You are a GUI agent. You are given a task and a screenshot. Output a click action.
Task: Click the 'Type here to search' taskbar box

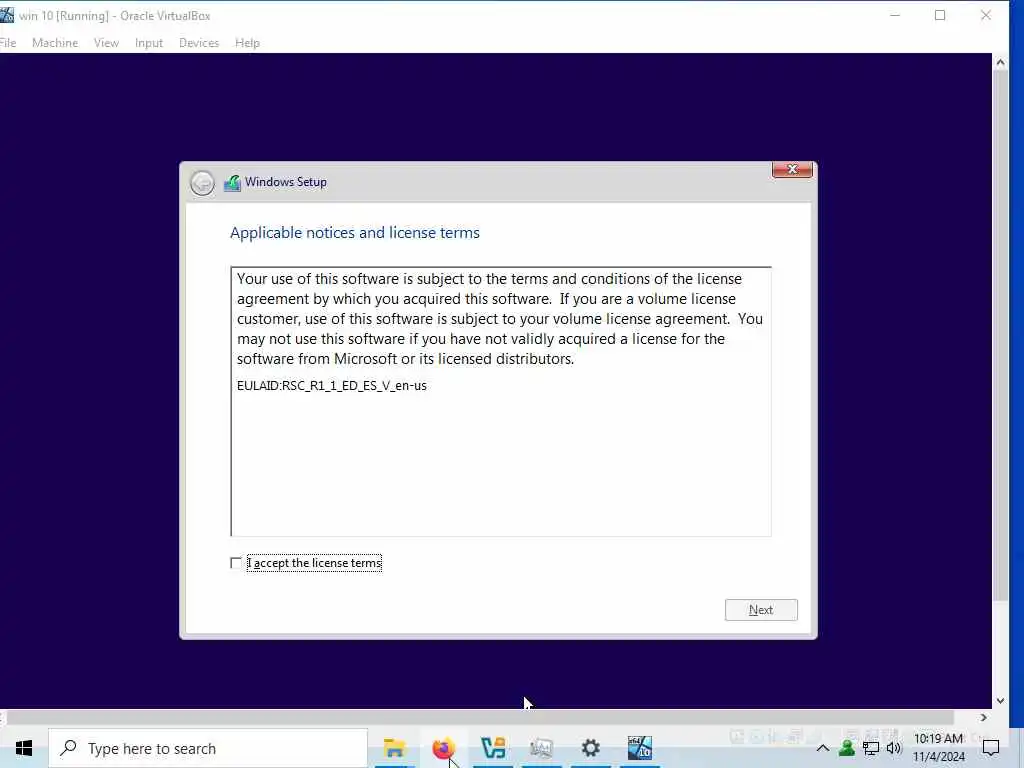(208, 748)
